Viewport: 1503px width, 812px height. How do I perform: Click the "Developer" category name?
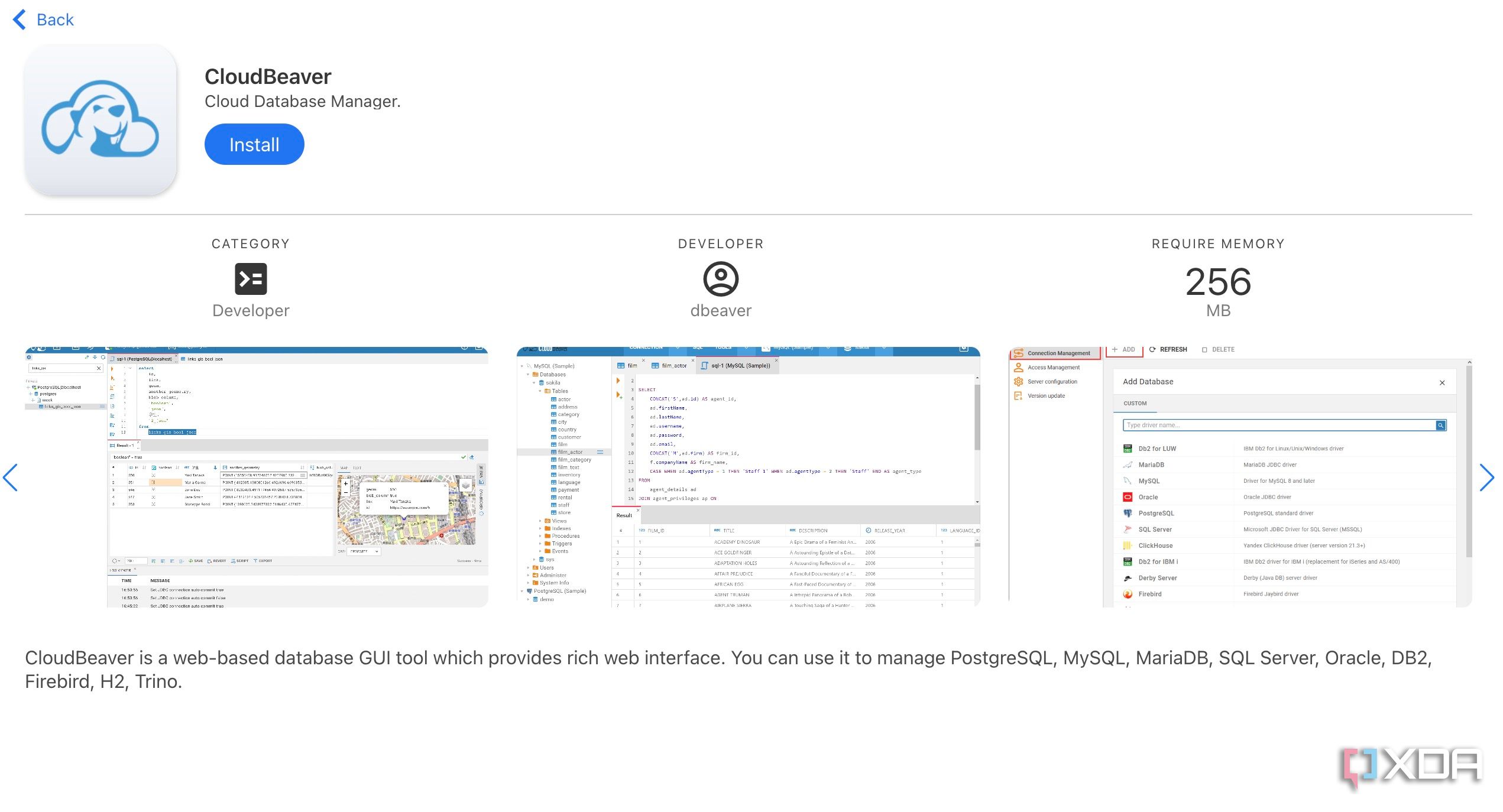click(x=251, y=311)
